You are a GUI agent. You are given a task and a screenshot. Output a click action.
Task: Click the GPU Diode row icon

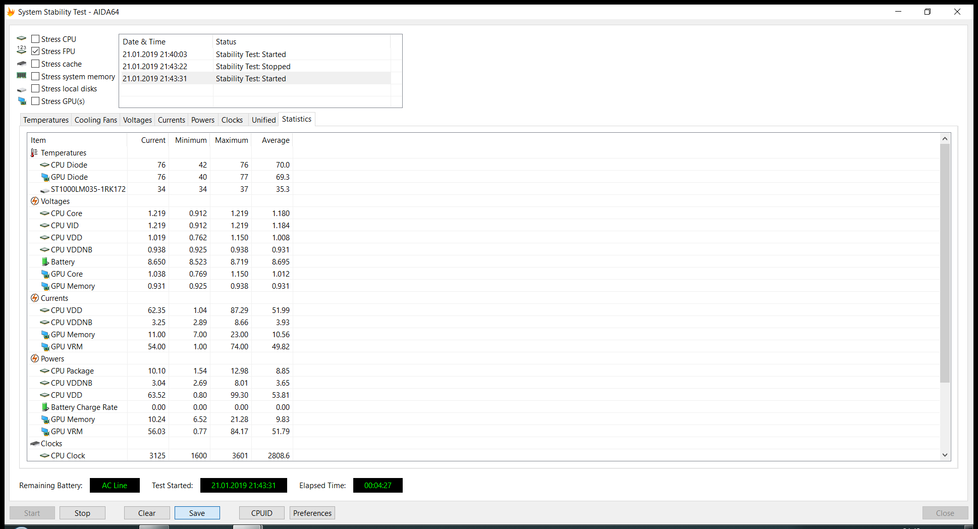(45, 177)
